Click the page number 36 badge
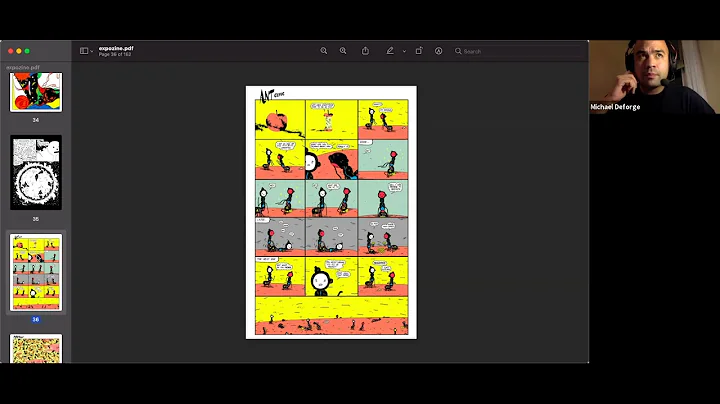Viewport: 720px width, 404px height. tap(36, 320)
